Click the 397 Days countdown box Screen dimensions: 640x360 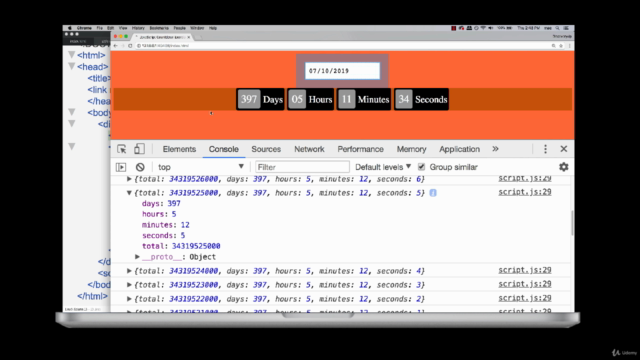pos(260,99)
